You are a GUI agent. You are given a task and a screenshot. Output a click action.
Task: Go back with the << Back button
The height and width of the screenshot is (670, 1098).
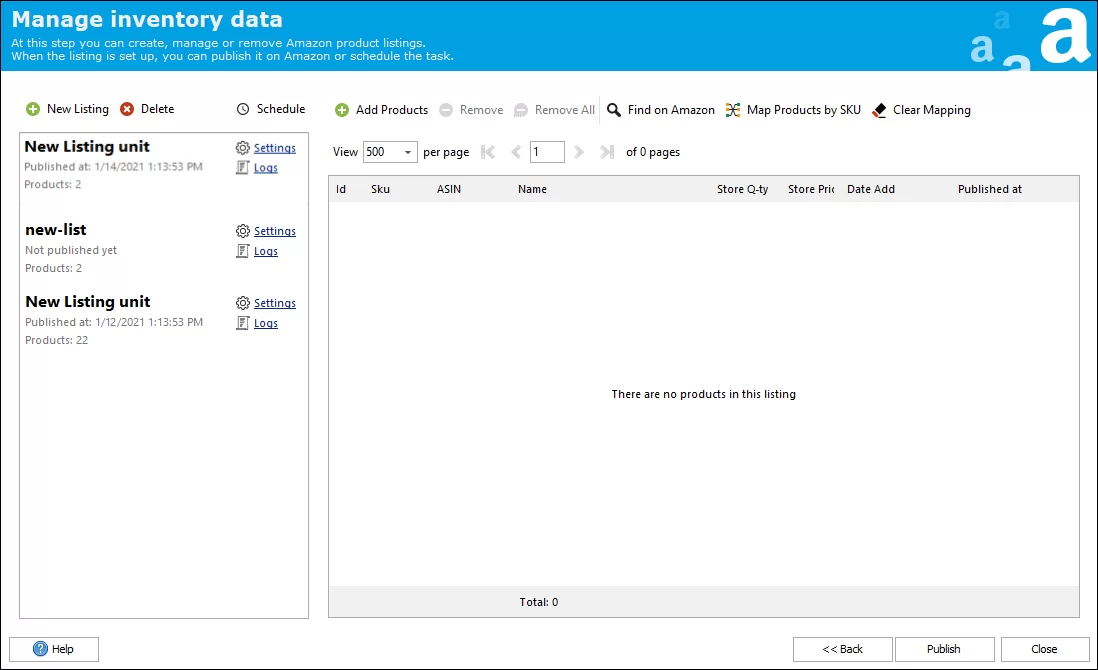pos(842,649)
